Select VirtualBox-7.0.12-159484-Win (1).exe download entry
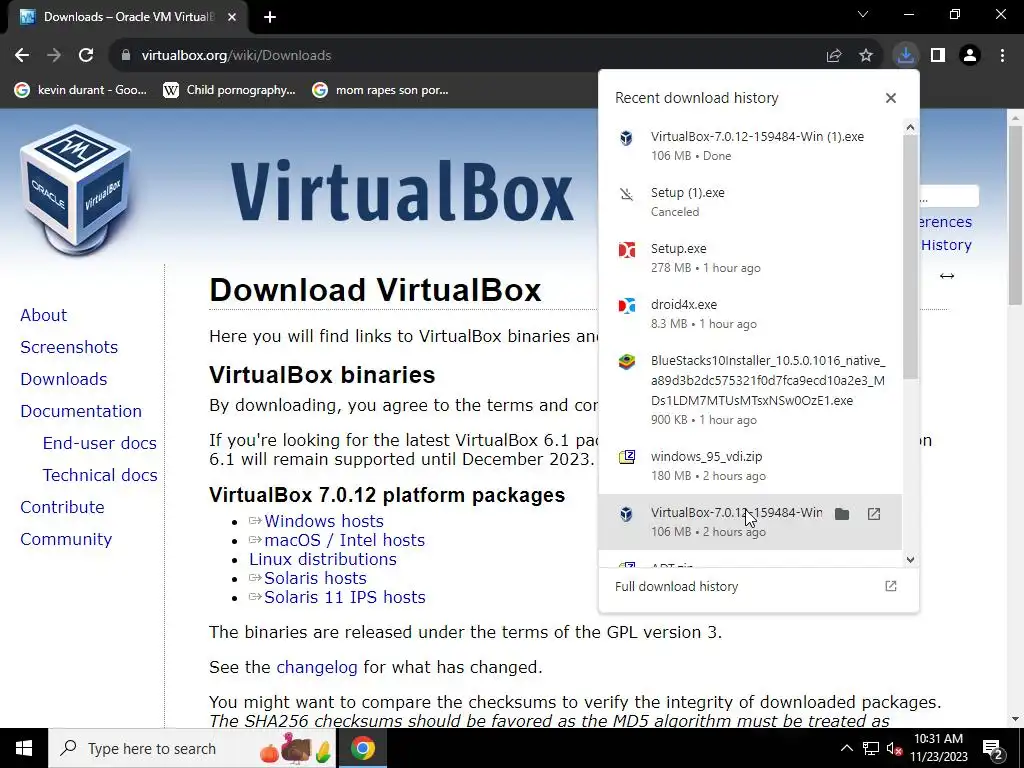This screenshot has width=1024, height=768. pyautogui.click(x=750, y=146)
